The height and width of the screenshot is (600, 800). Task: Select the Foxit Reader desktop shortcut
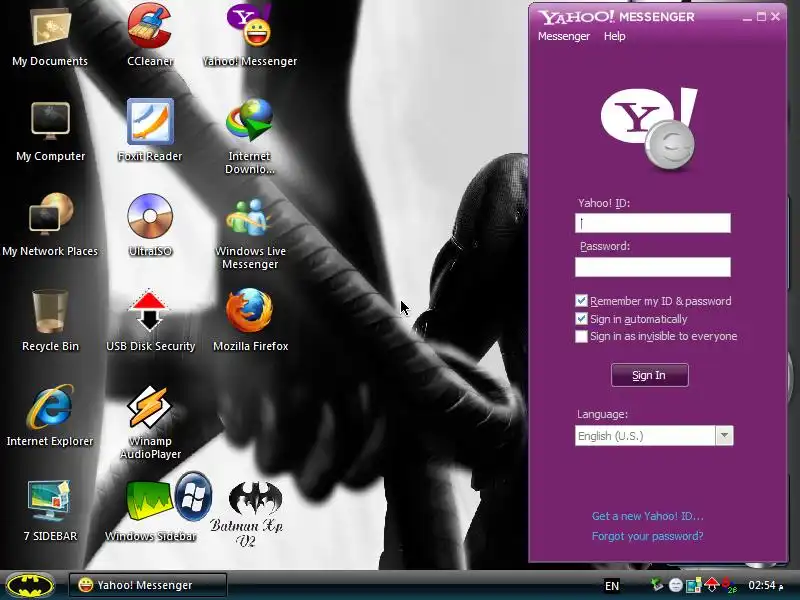click(150, 131)
